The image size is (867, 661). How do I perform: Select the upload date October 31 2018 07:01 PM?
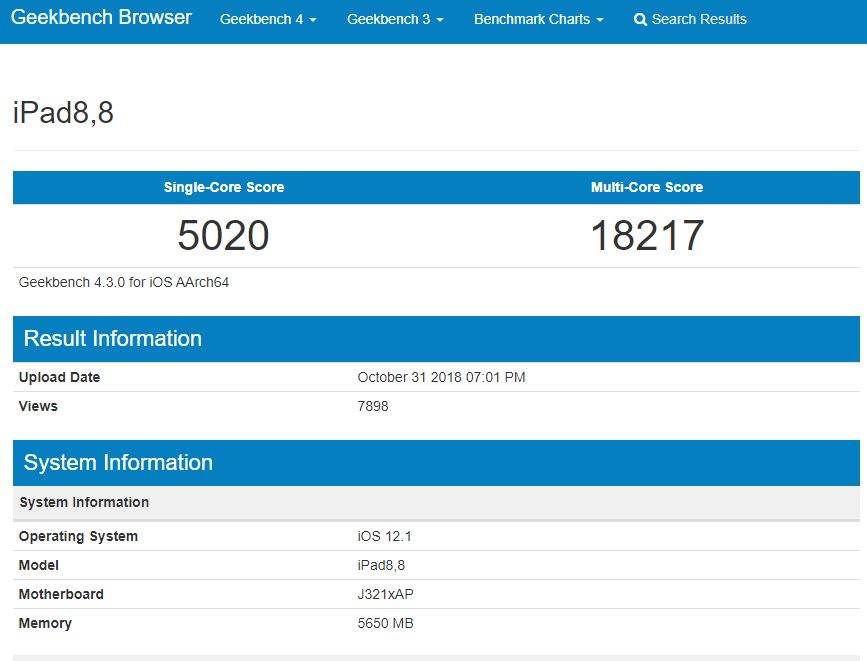[441, 377]
